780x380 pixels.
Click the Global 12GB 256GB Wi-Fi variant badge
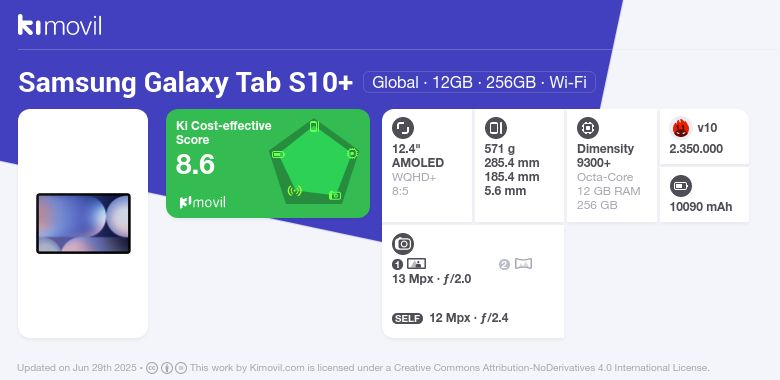480,82
